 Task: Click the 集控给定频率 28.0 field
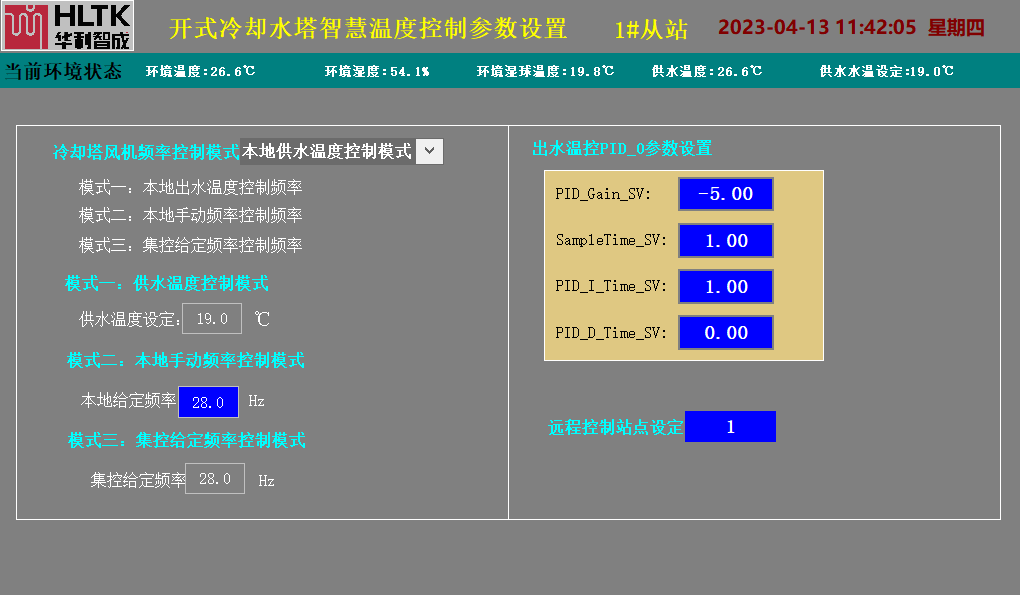point(215,478)
